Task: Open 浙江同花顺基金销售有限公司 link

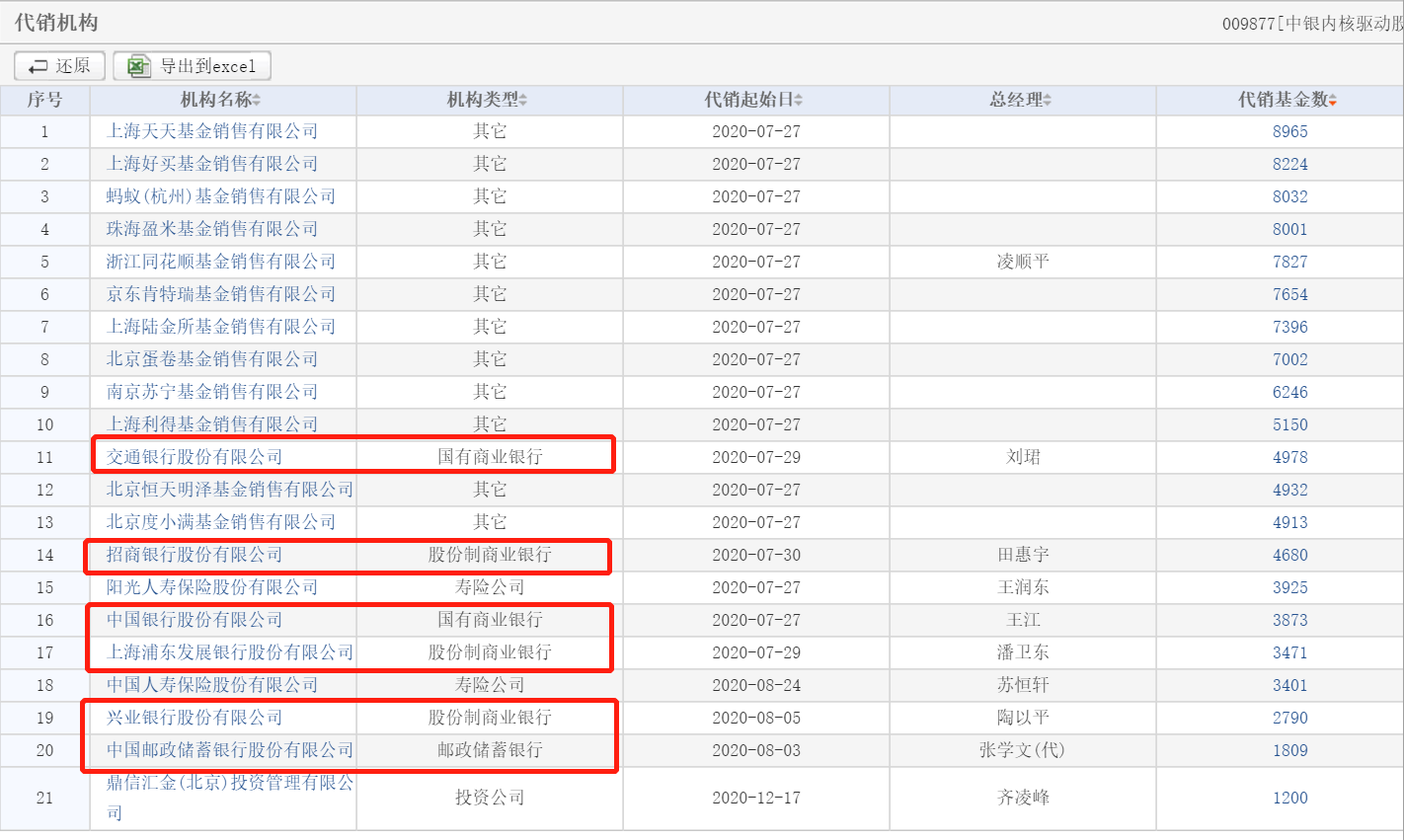Action: click(221, 262)
